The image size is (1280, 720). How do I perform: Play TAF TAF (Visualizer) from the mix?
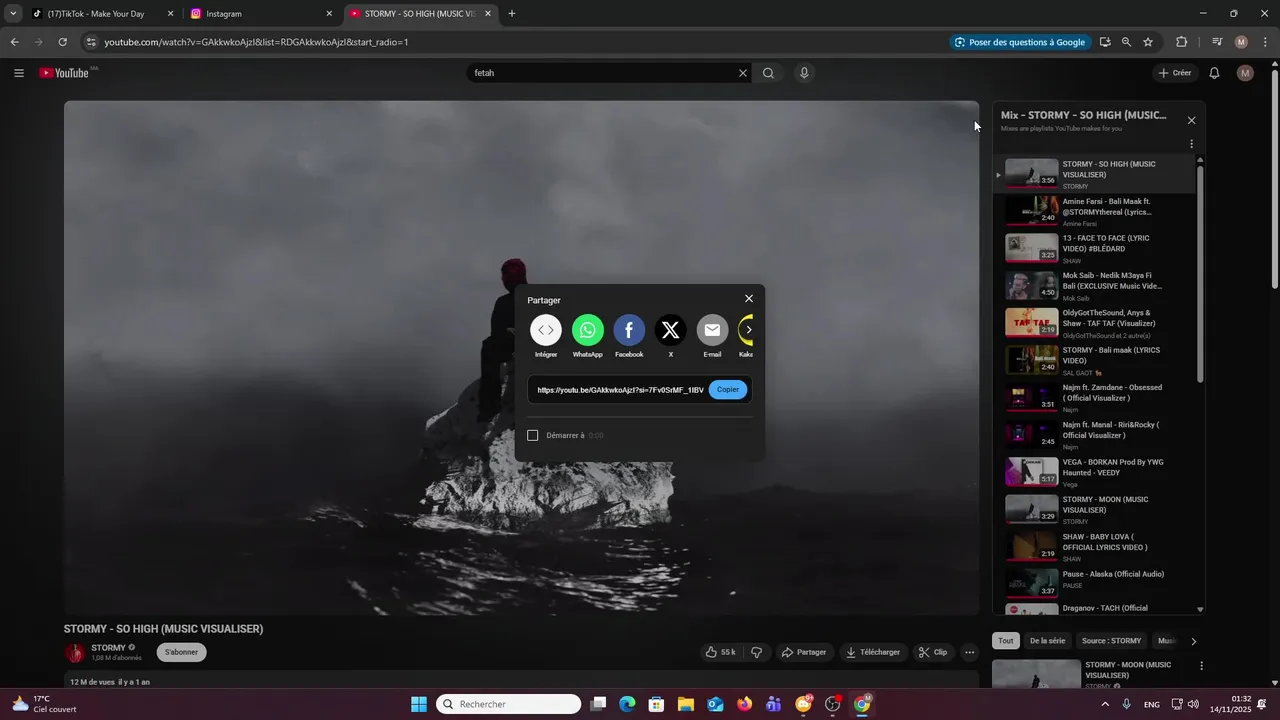coord(1095,323)
